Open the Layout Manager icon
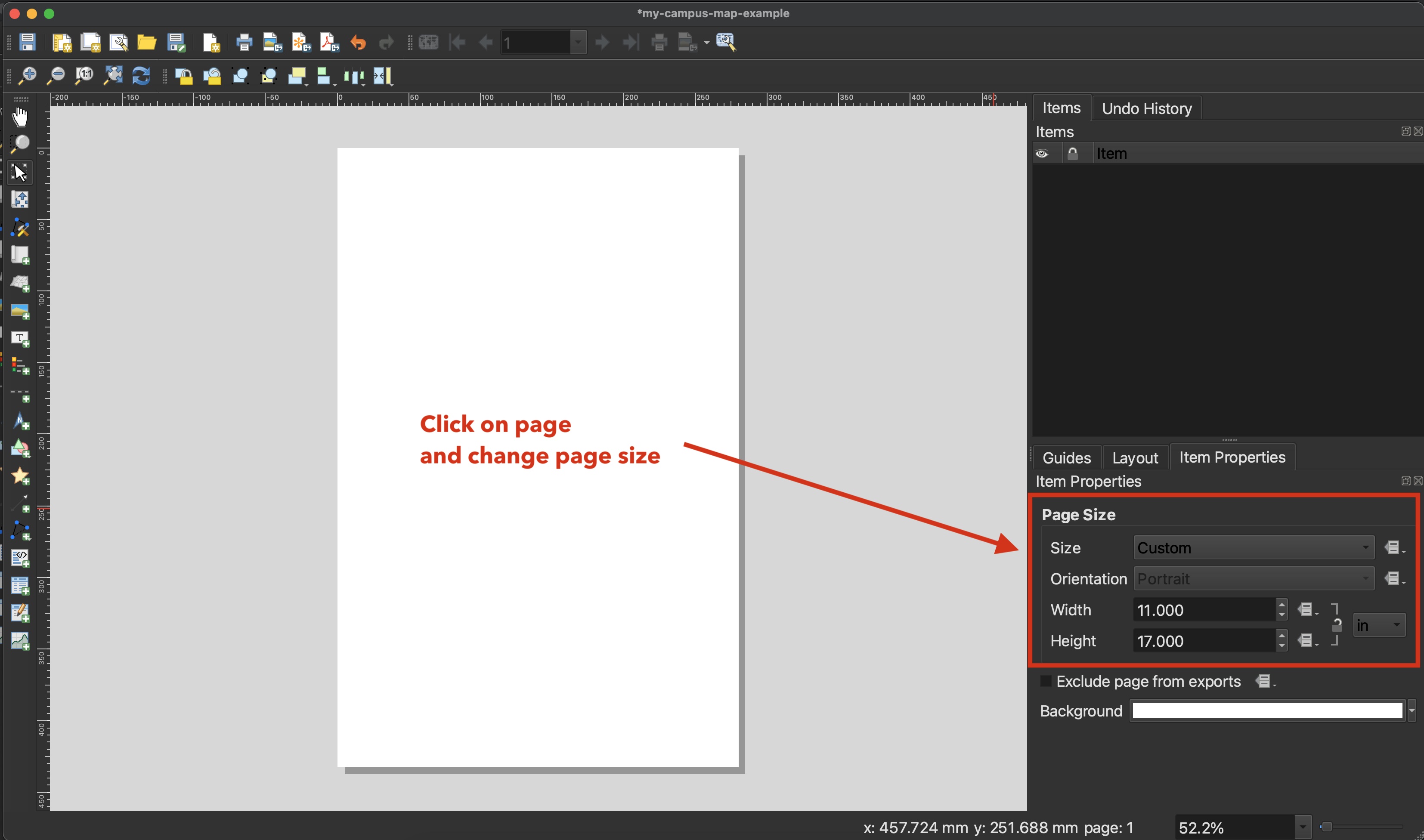 118,43
